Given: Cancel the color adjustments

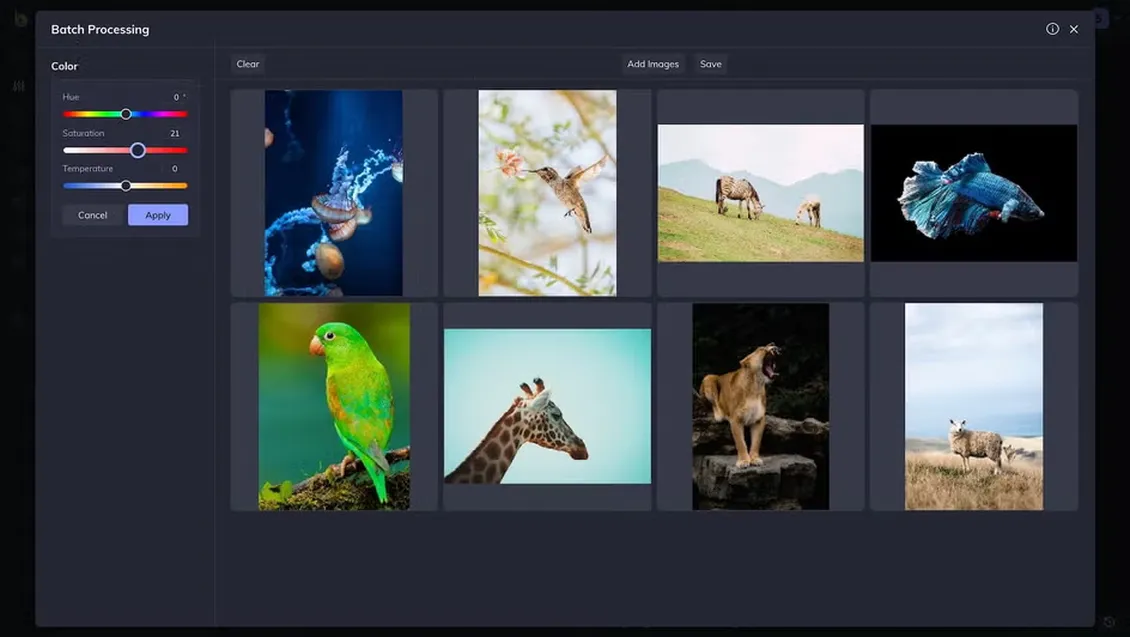Looking at the screenshot, I should click(x=93, y=215).
